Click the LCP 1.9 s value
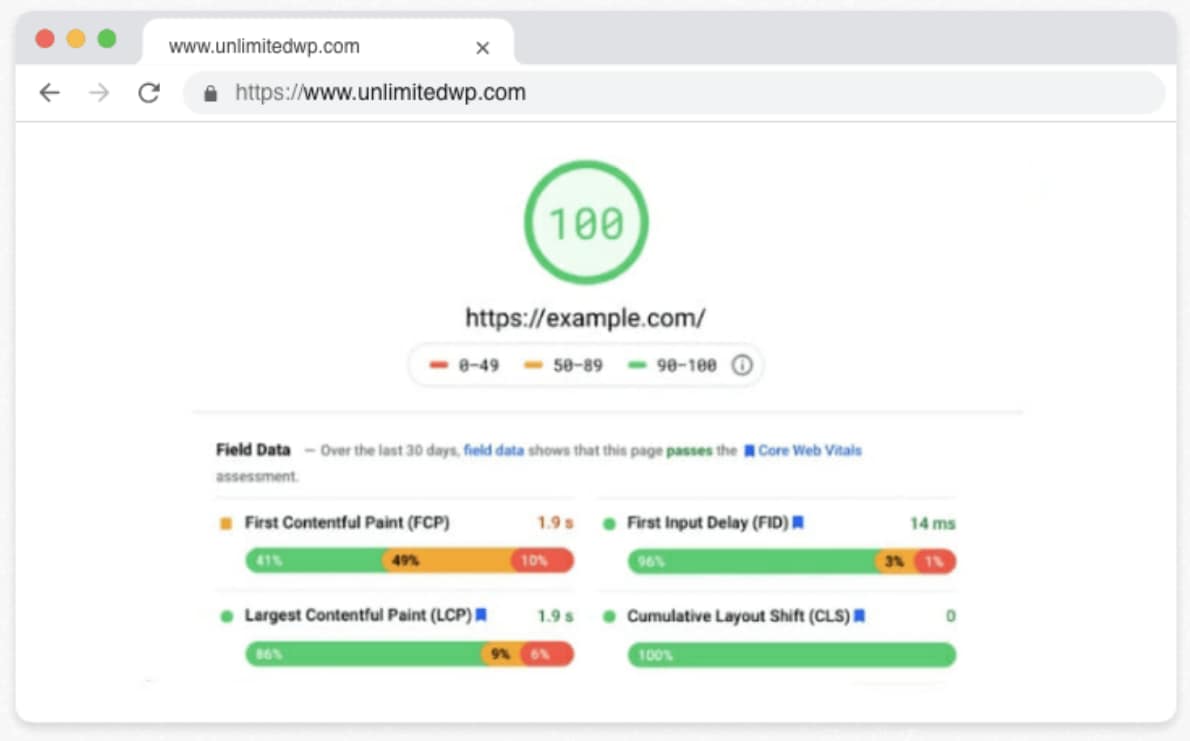Screen dimensions: 1190x741 pyautogui.click(x=556, y=615)
